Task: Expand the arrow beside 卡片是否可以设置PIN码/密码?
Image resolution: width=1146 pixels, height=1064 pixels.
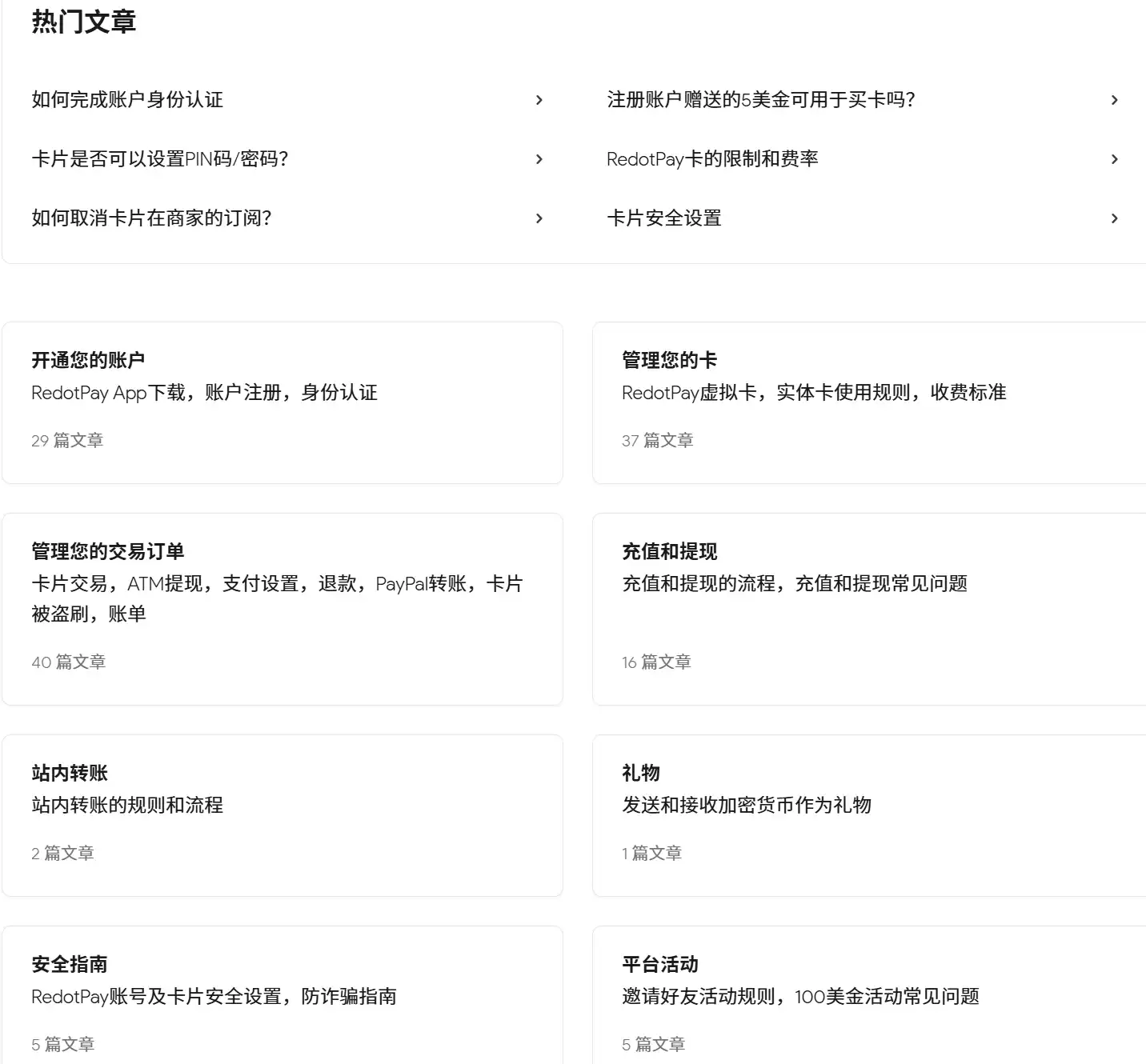Action: click(x=539, y=158)
